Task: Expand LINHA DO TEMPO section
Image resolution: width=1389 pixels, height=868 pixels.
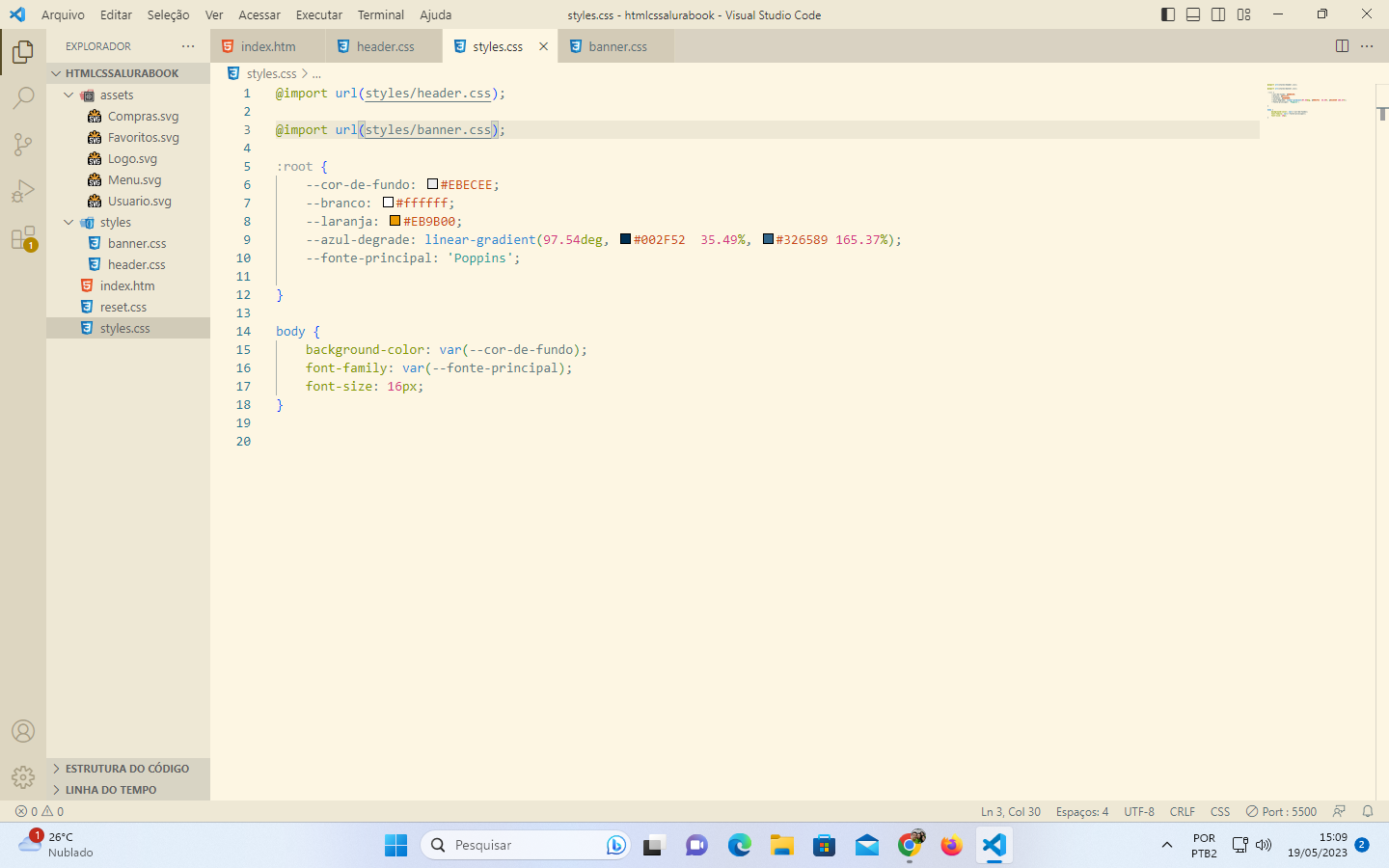Action: click(x=128, y=790)
